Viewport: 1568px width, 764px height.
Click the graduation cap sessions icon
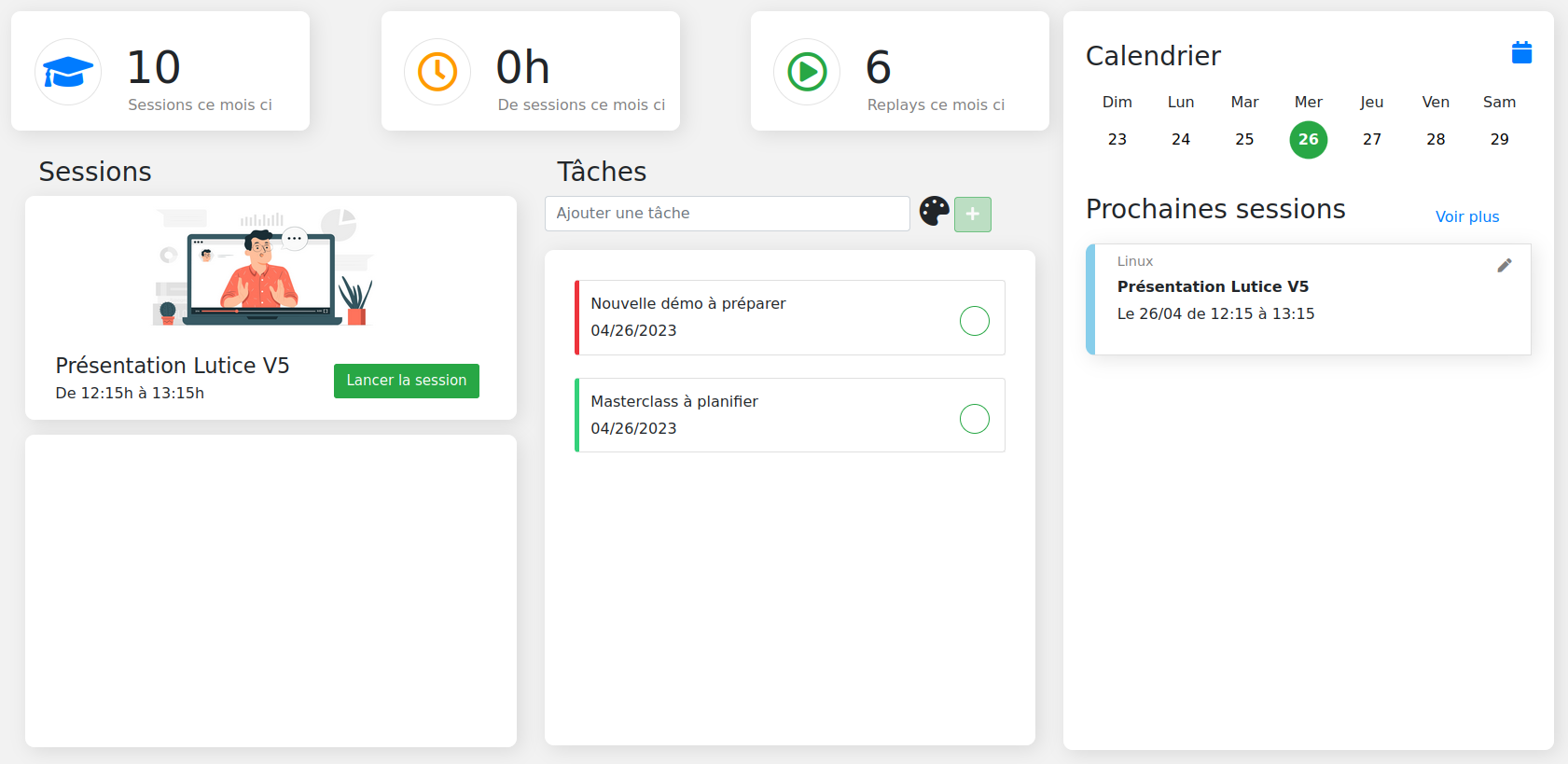pos(67,71)
